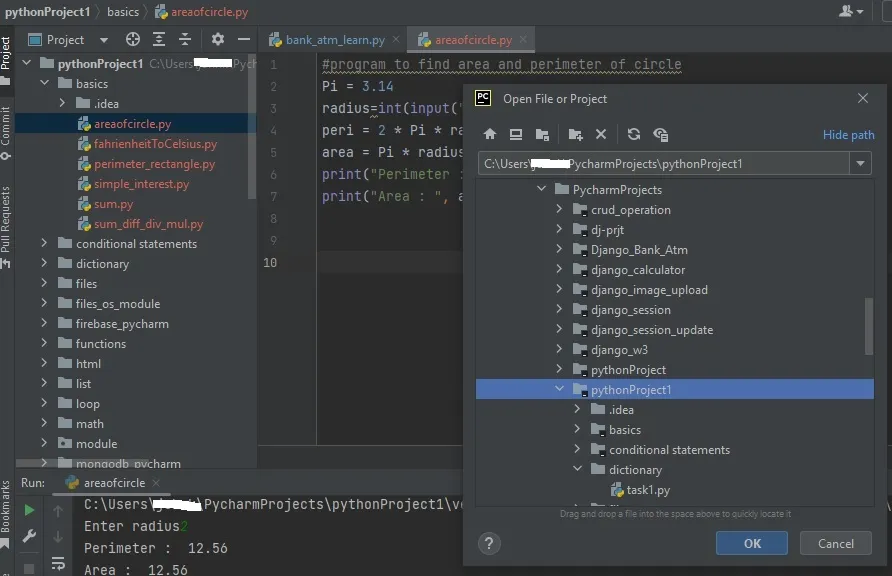Click the dialog path input field

663,164
